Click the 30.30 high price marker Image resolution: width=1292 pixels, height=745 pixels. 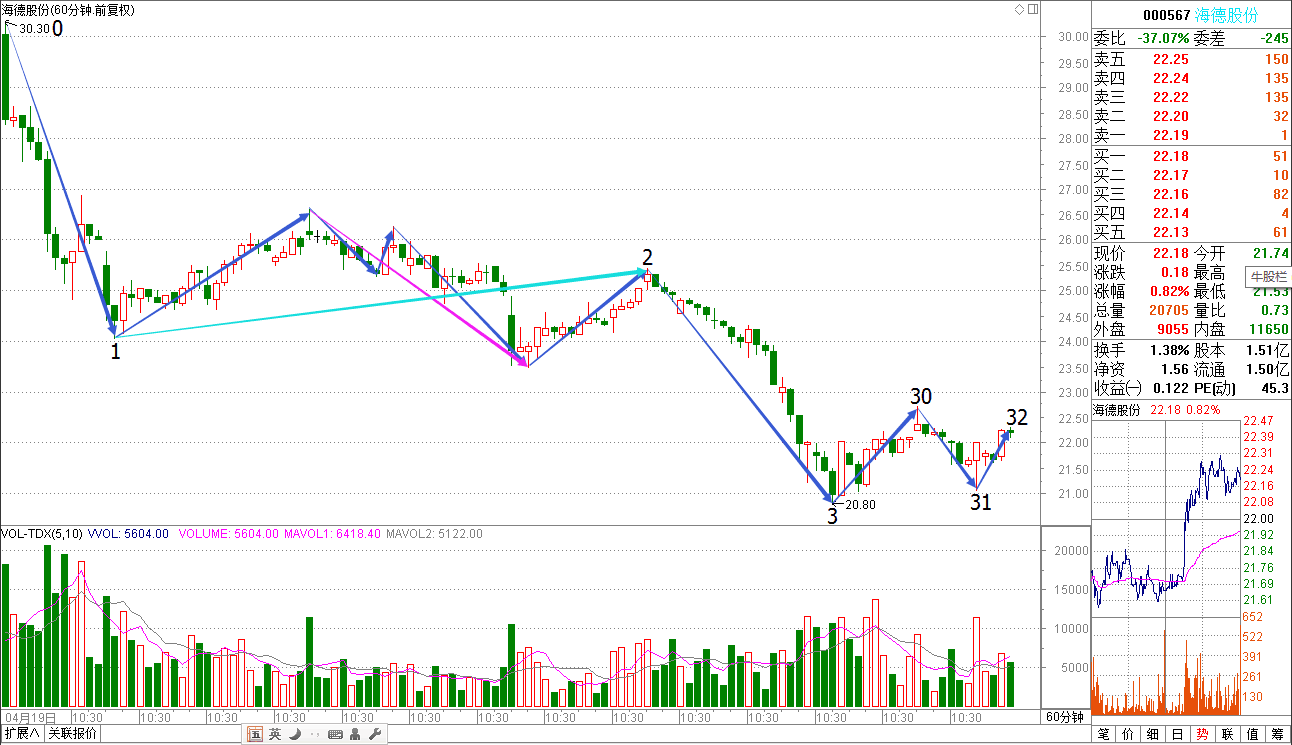pos(33,29)
